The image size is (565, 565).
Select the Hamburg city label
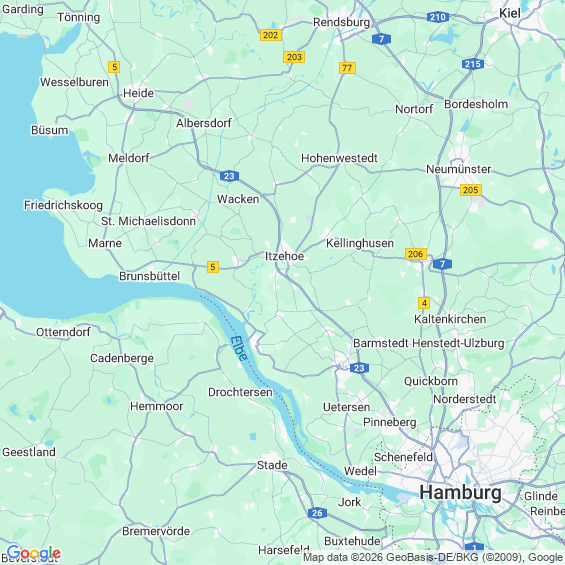coord(460,493)
